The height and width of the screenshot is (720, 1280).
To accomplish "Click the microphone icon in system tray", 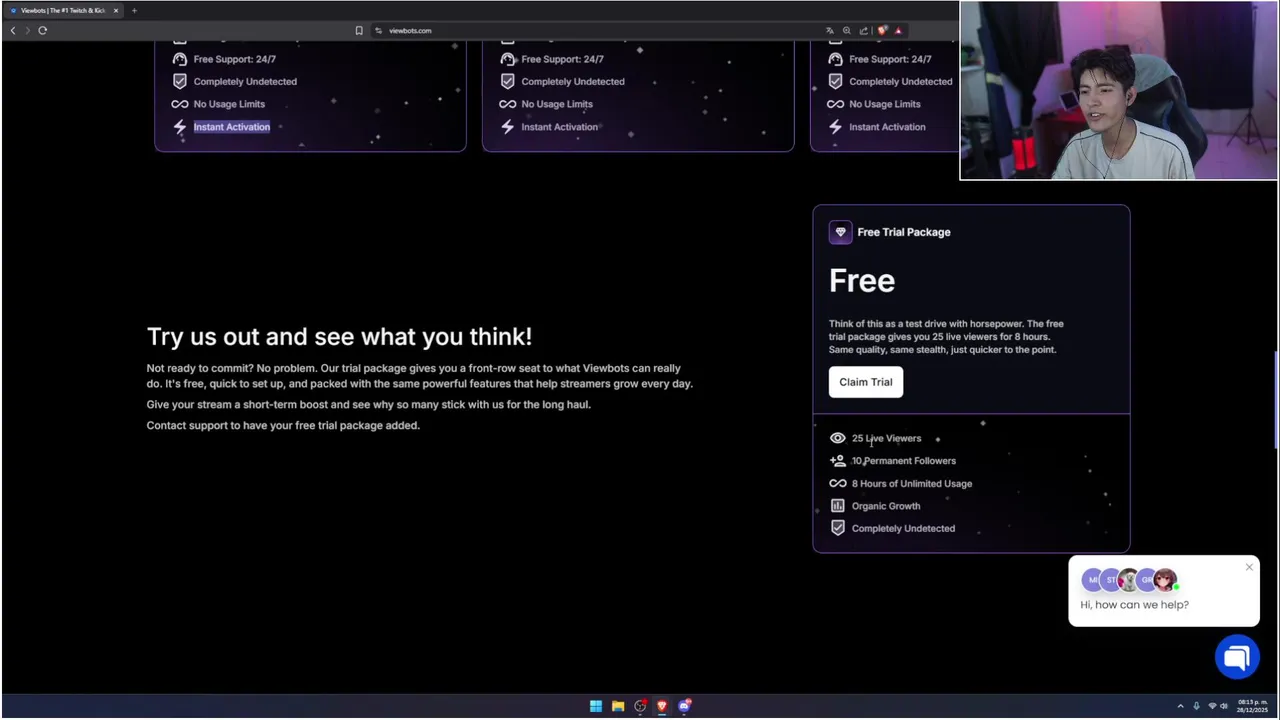I will [x=1196, y=706].
